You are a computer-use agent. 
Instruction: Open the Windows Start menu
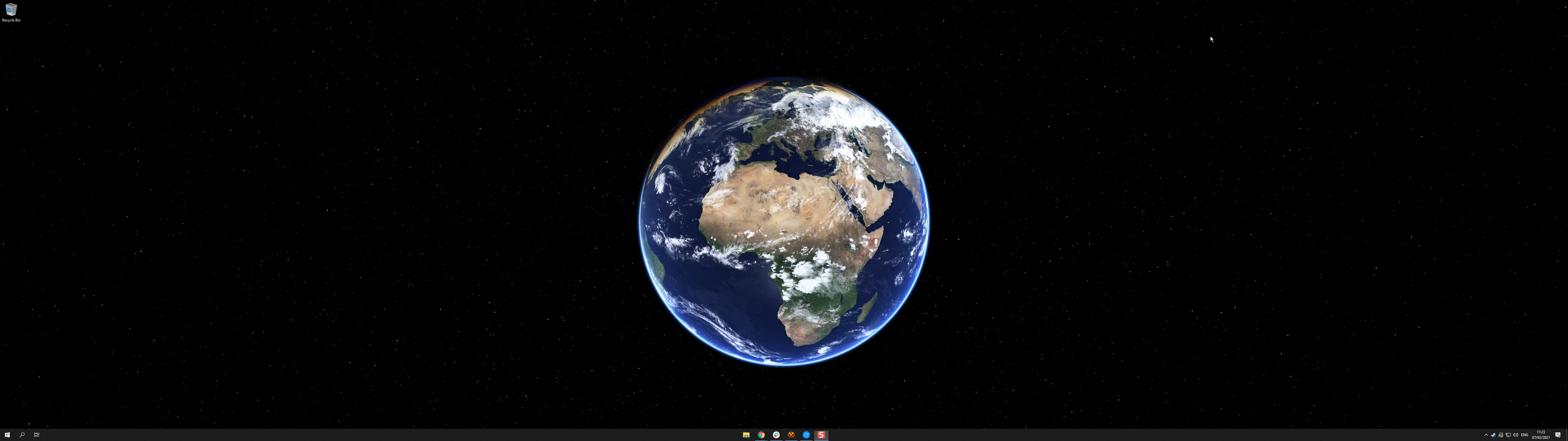[7, 435]
